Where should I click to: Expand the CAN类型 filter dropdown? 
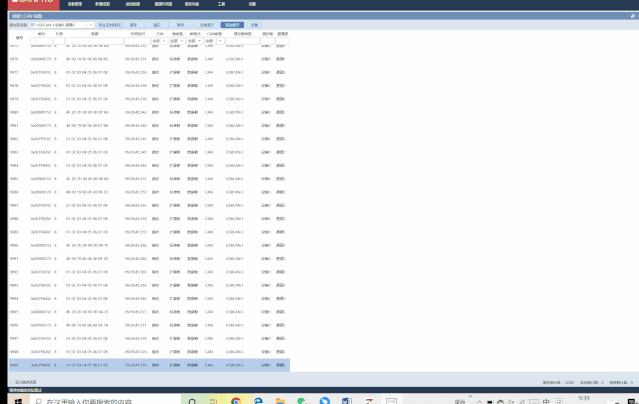click(x=220, y=41)
